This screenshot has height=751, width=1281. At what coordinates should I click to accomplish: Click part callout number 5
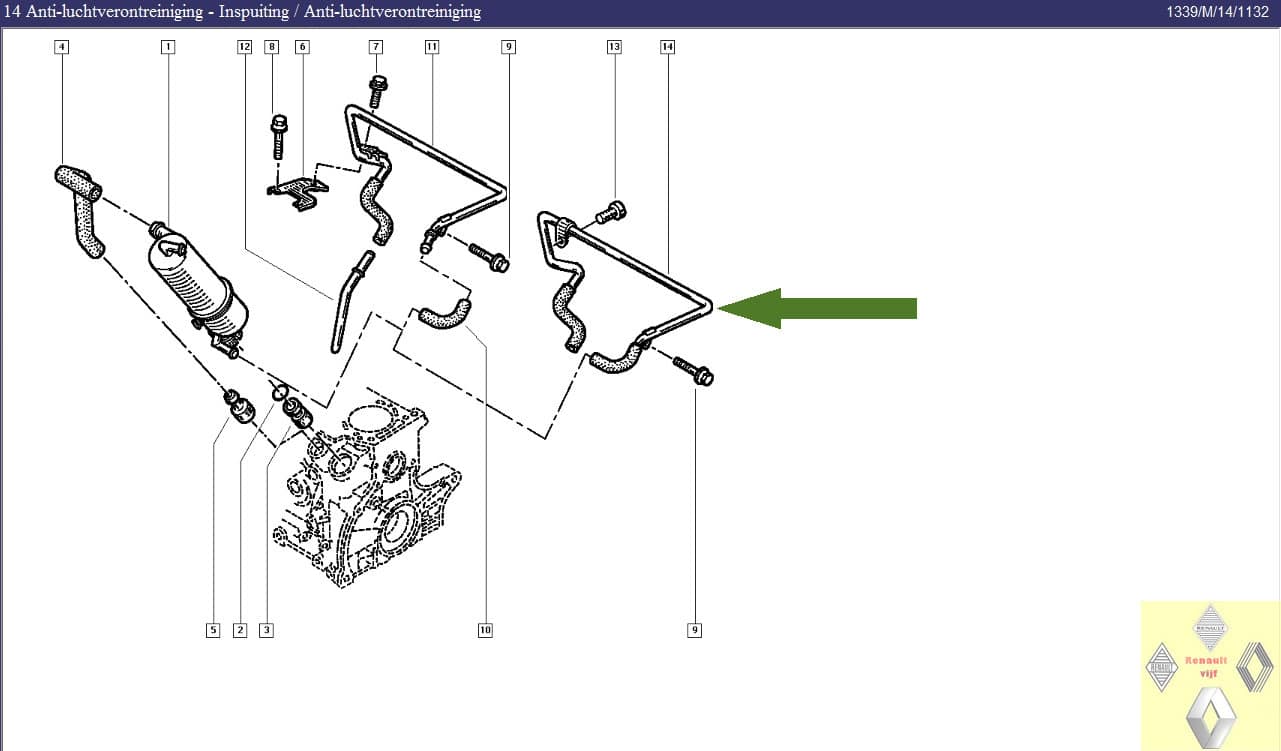coord(213,630)
